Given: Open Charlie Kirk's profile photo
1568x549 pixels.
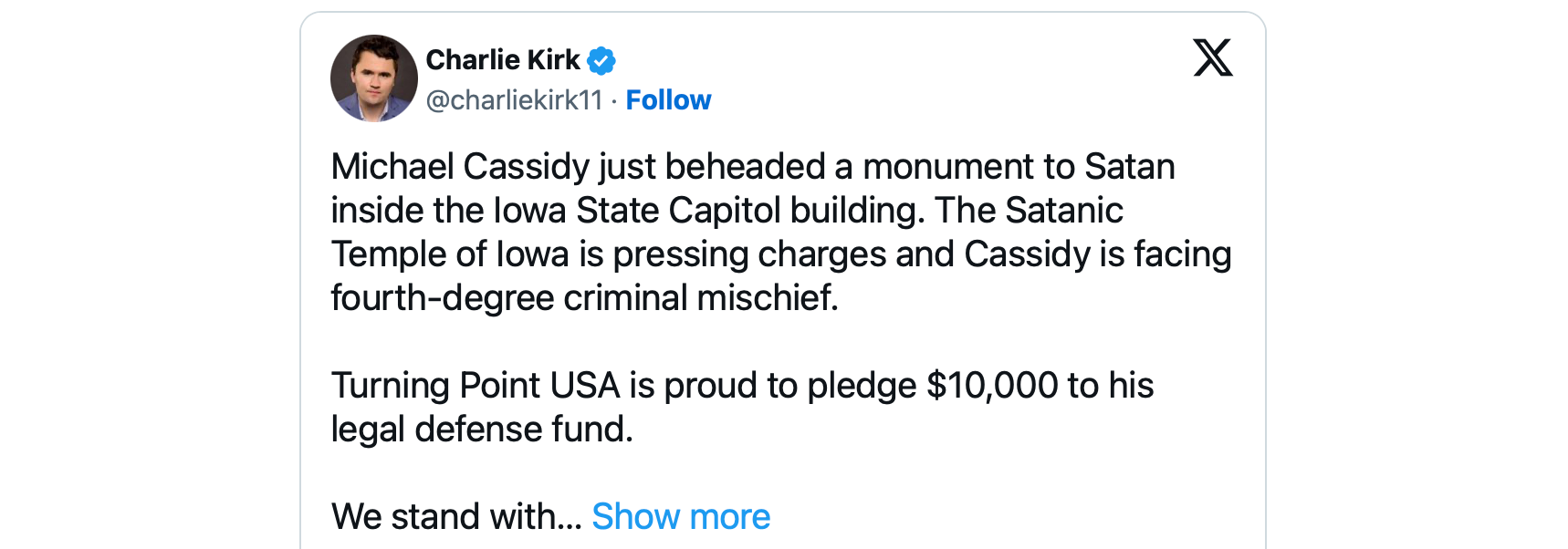Looking at the screenshot, I should 373,78.
